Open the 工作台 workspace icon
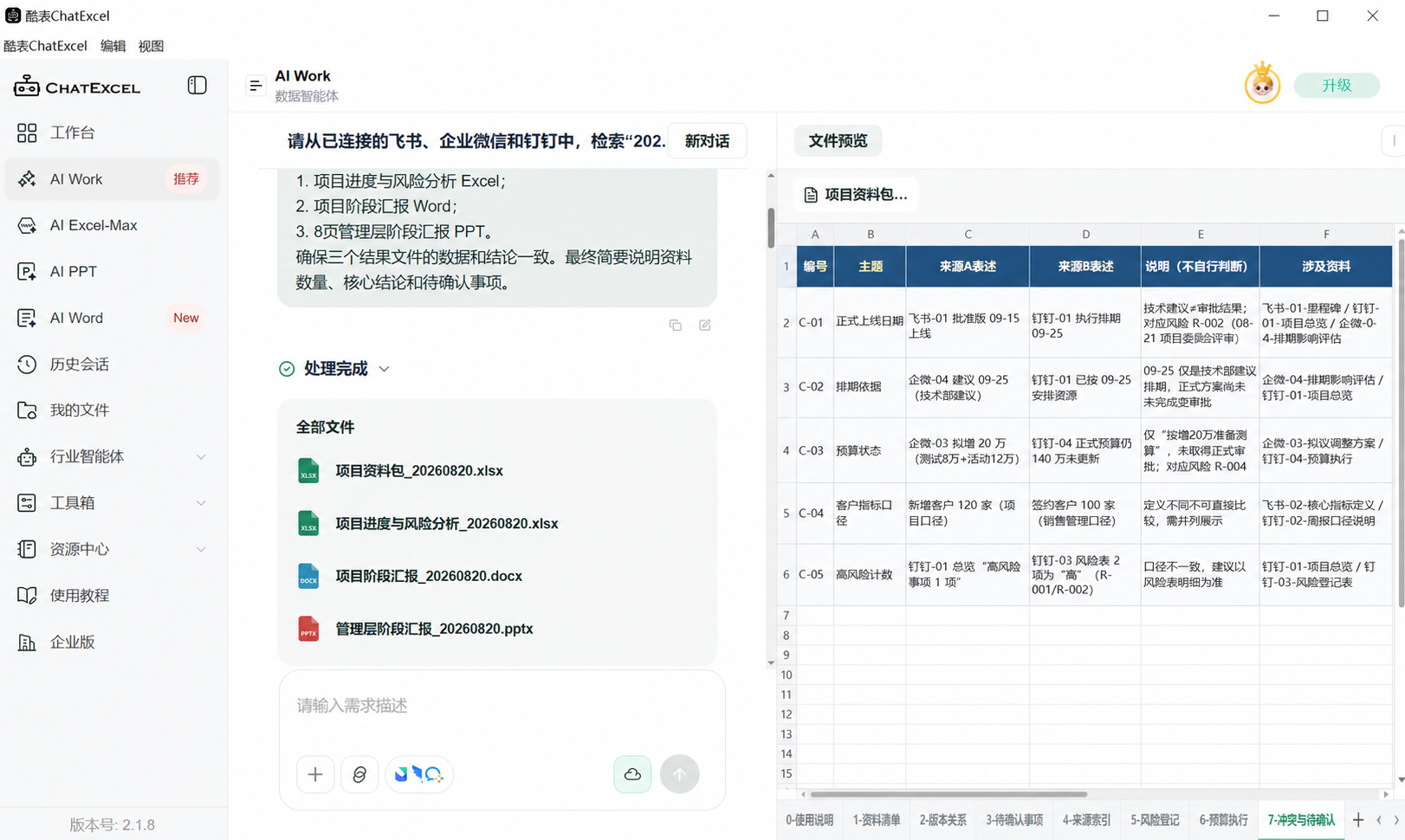The height and width of the screenshot is (840, 1405). [27, 132]
